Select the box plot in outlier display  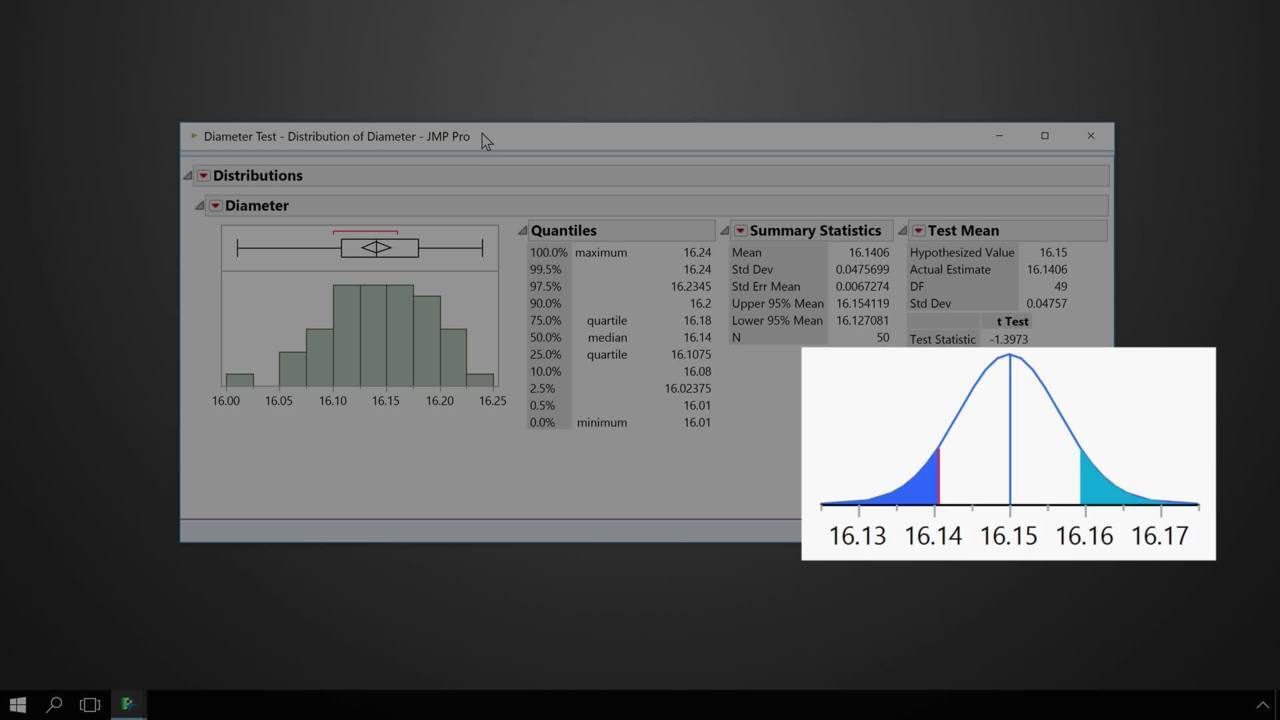point(379,248)
